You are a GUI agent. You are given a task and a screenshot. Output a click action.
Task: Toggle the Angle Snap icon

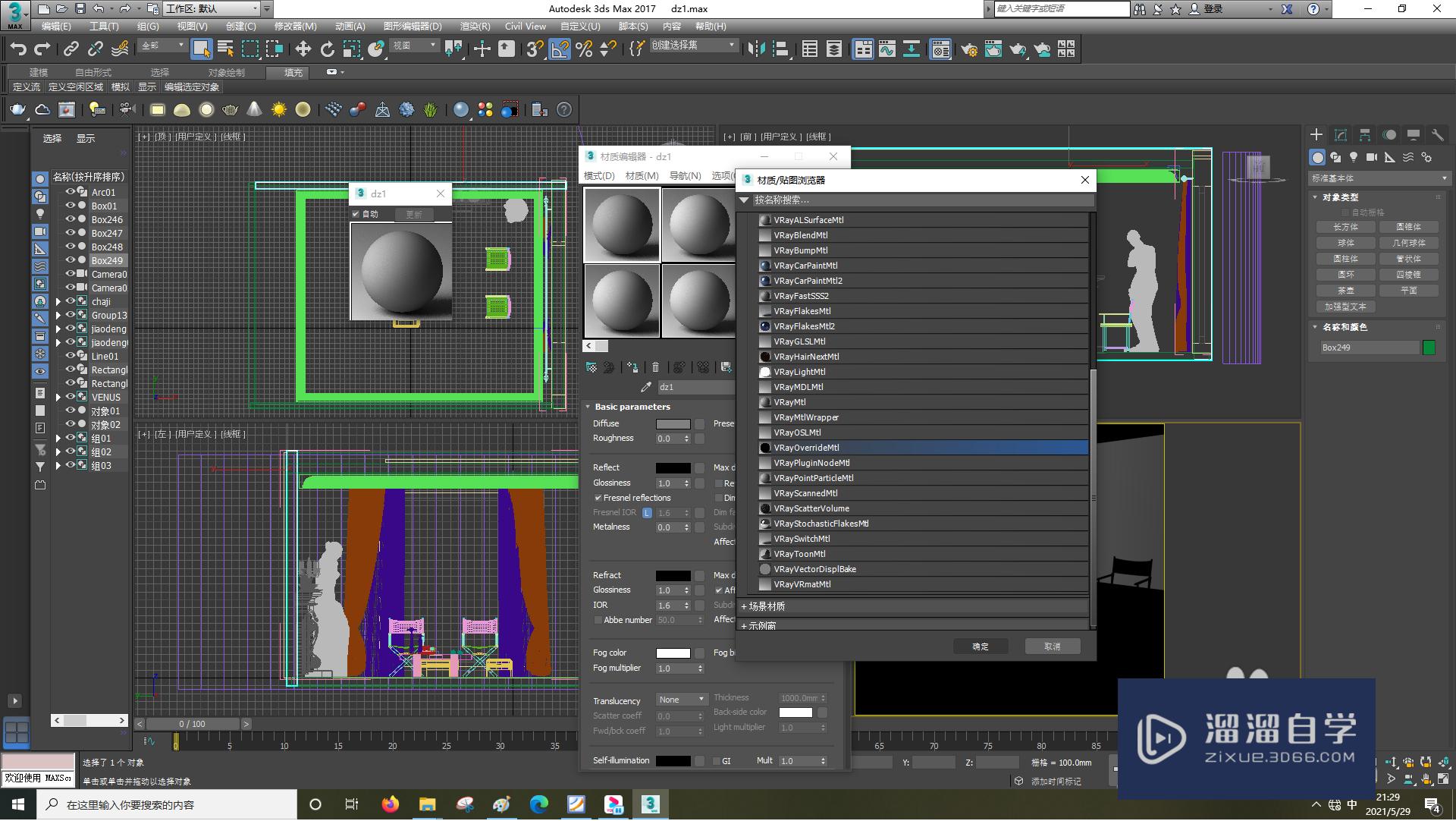pyautogui.click(x=560, y=49)
